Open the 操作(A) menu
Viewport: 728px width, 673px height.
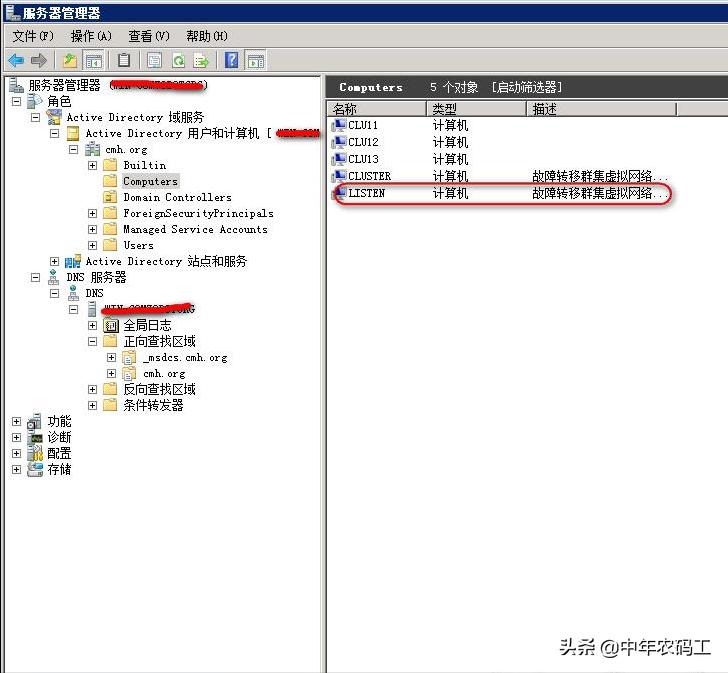[91, 36]
